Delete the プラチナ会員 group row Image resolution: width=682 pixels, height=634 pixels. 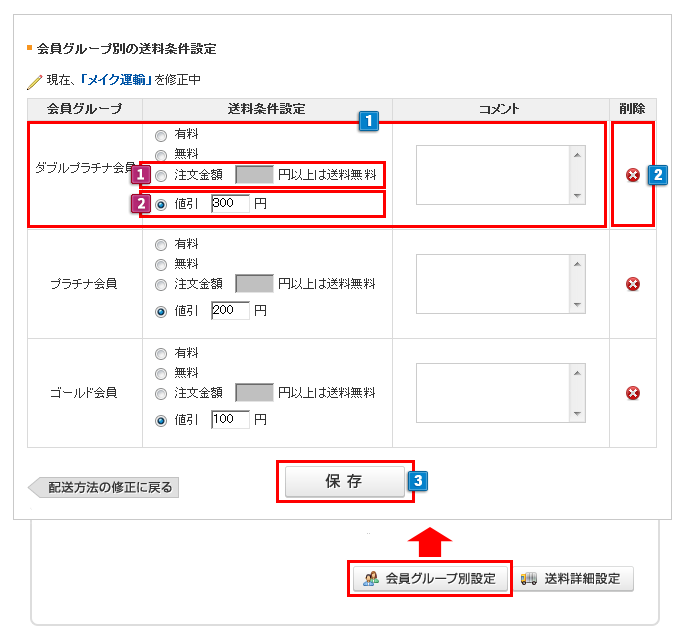tap(632, 284)
